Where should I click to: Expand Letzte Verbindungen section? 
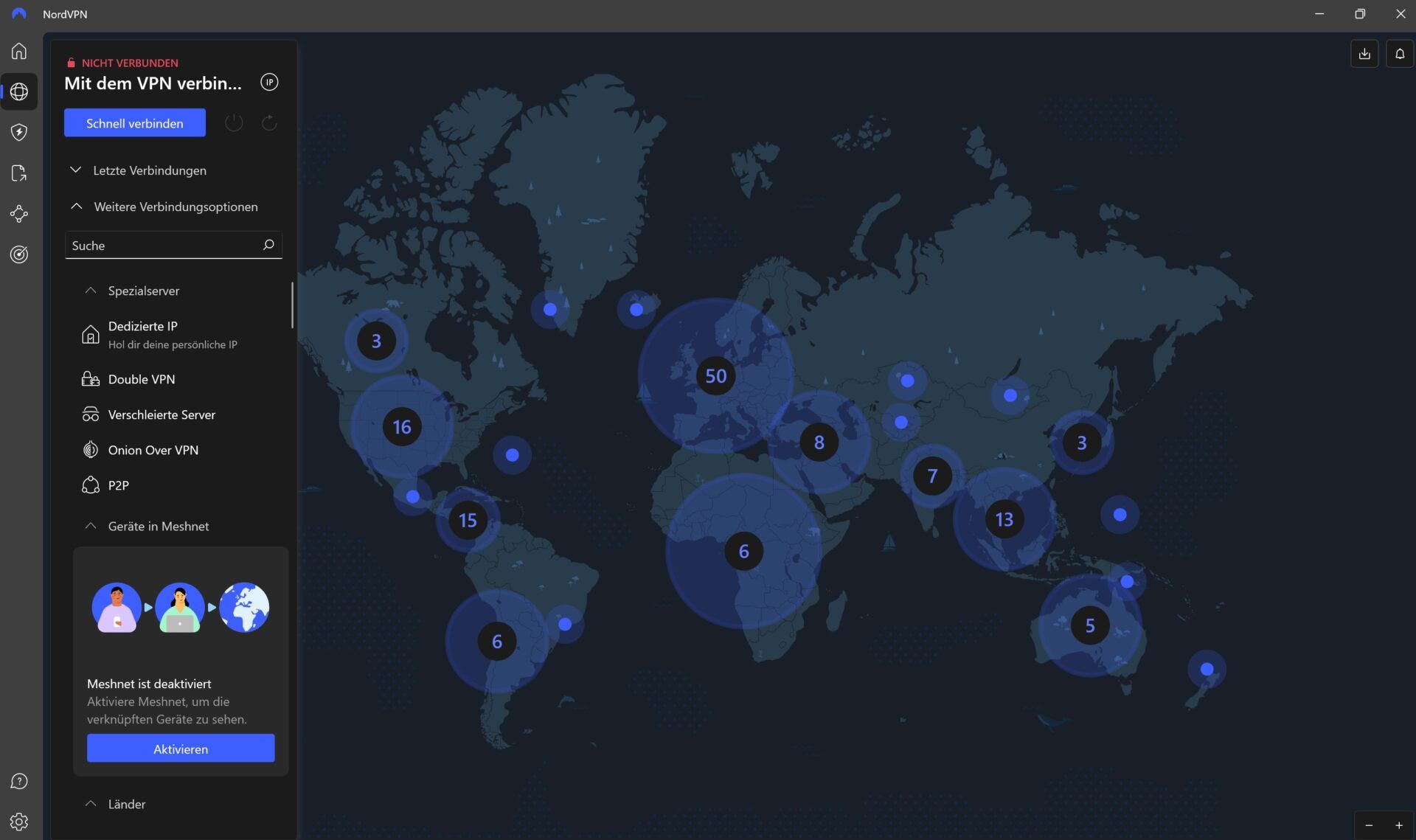click(138, 170)
